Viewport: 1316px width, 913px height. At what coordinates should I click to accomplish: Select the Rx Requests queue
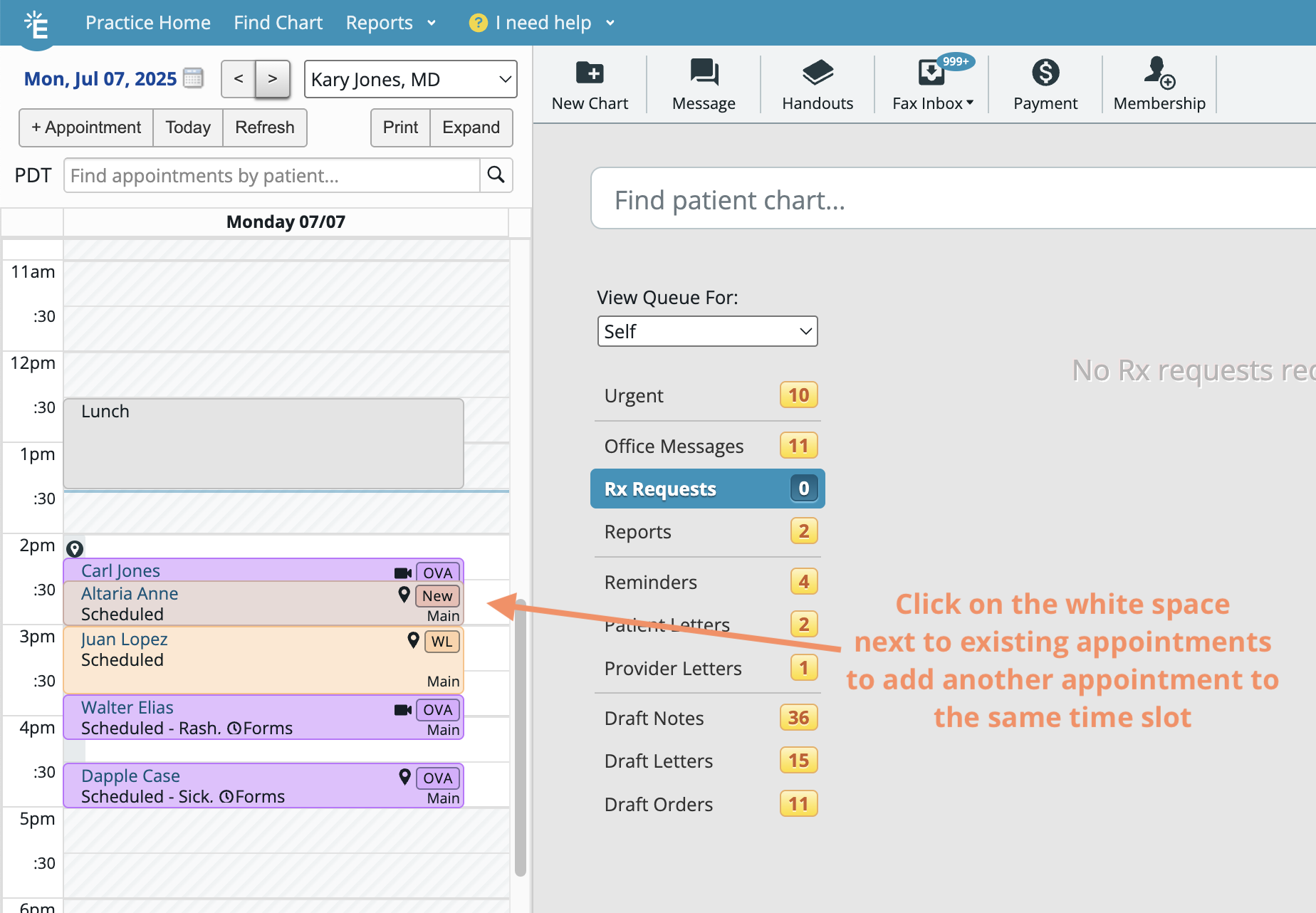point(707,489)
